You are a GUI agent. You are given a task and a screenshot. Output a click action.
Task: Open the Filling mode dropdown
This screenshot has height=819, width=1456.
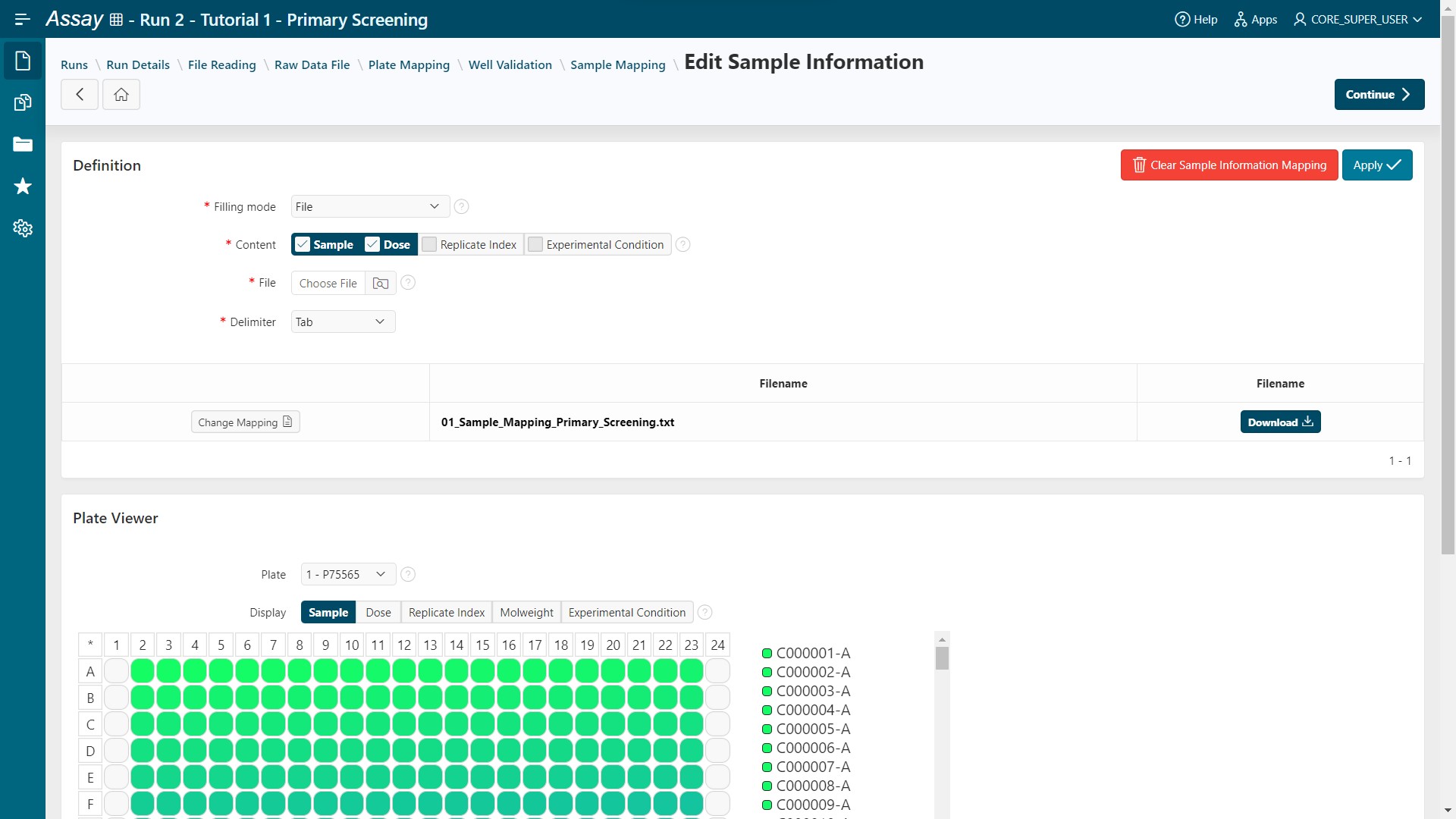tap(370, 206)
